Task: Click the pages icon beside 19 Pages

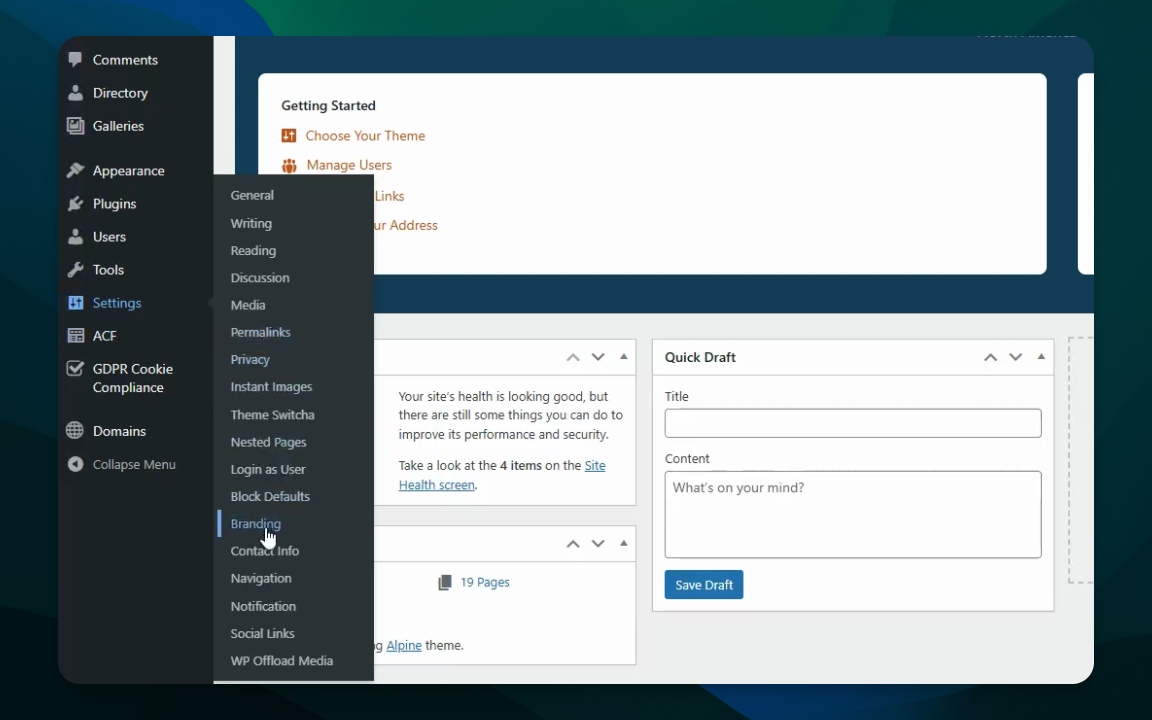Action: (444, 583)
